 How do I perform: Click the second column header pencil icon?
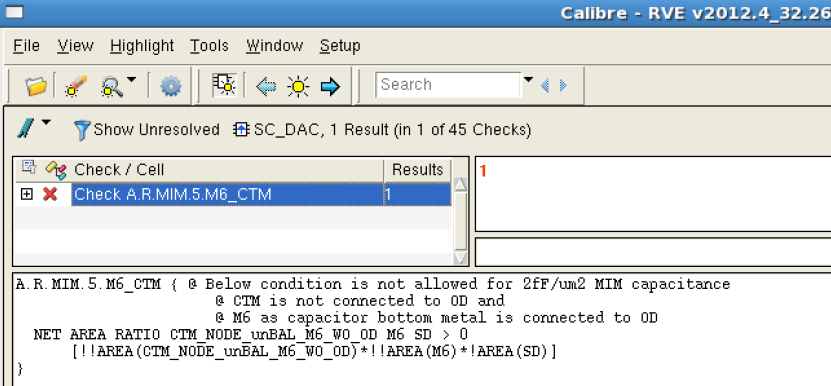pos(56,170)
